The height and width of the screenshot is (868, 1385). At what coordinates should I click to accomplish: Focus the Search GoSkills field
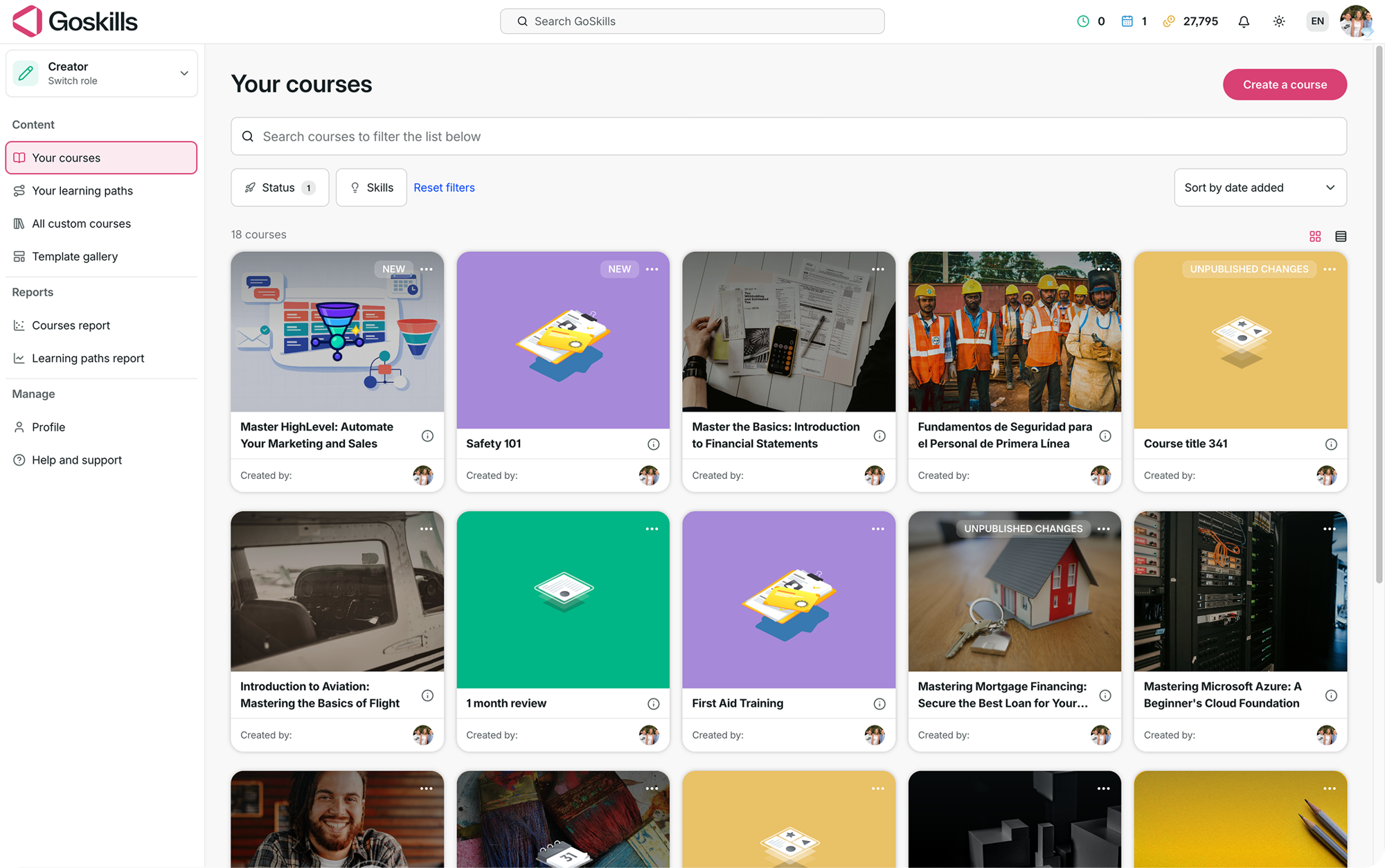coord(692,21)
